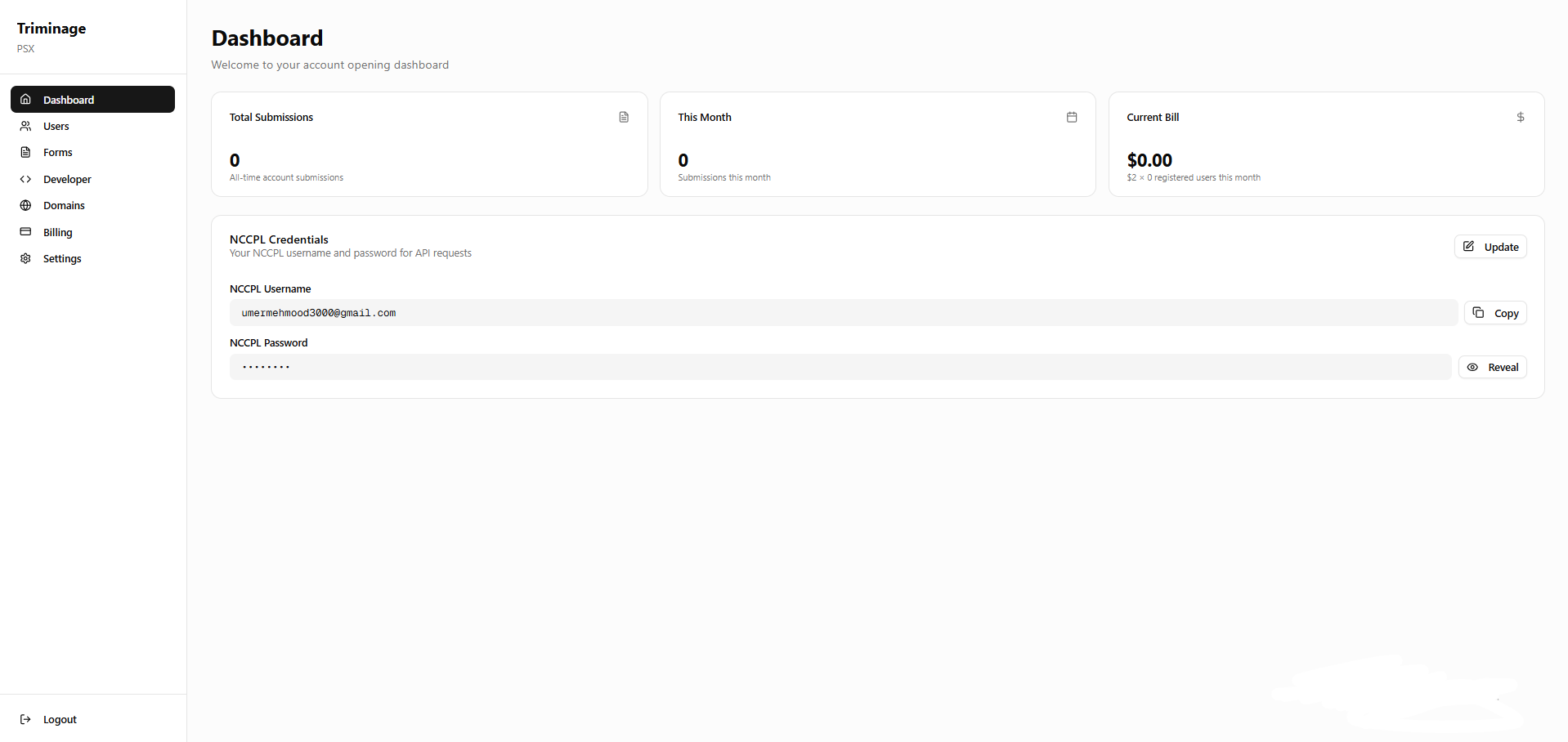Click the Domains globe icon
1568x742 pixels.
pyautogui.click(x=25, y=205)
